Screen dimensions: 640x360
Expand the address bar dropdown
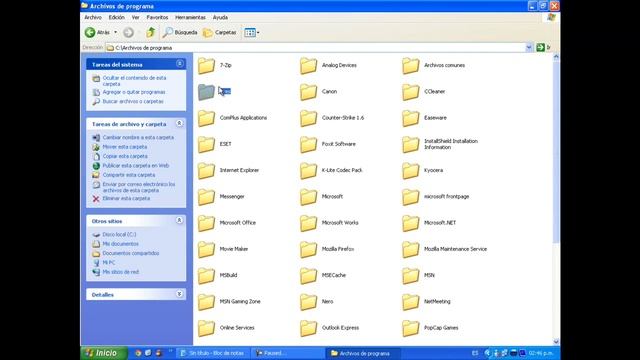pyautogui.click(x=529, y=47)
